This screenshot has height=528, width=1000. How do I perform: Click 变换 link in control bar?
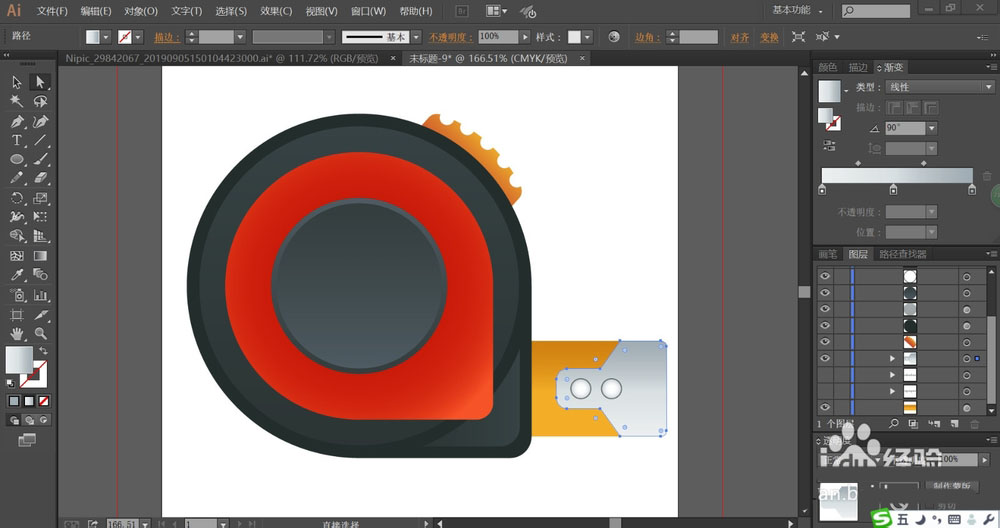769,38
